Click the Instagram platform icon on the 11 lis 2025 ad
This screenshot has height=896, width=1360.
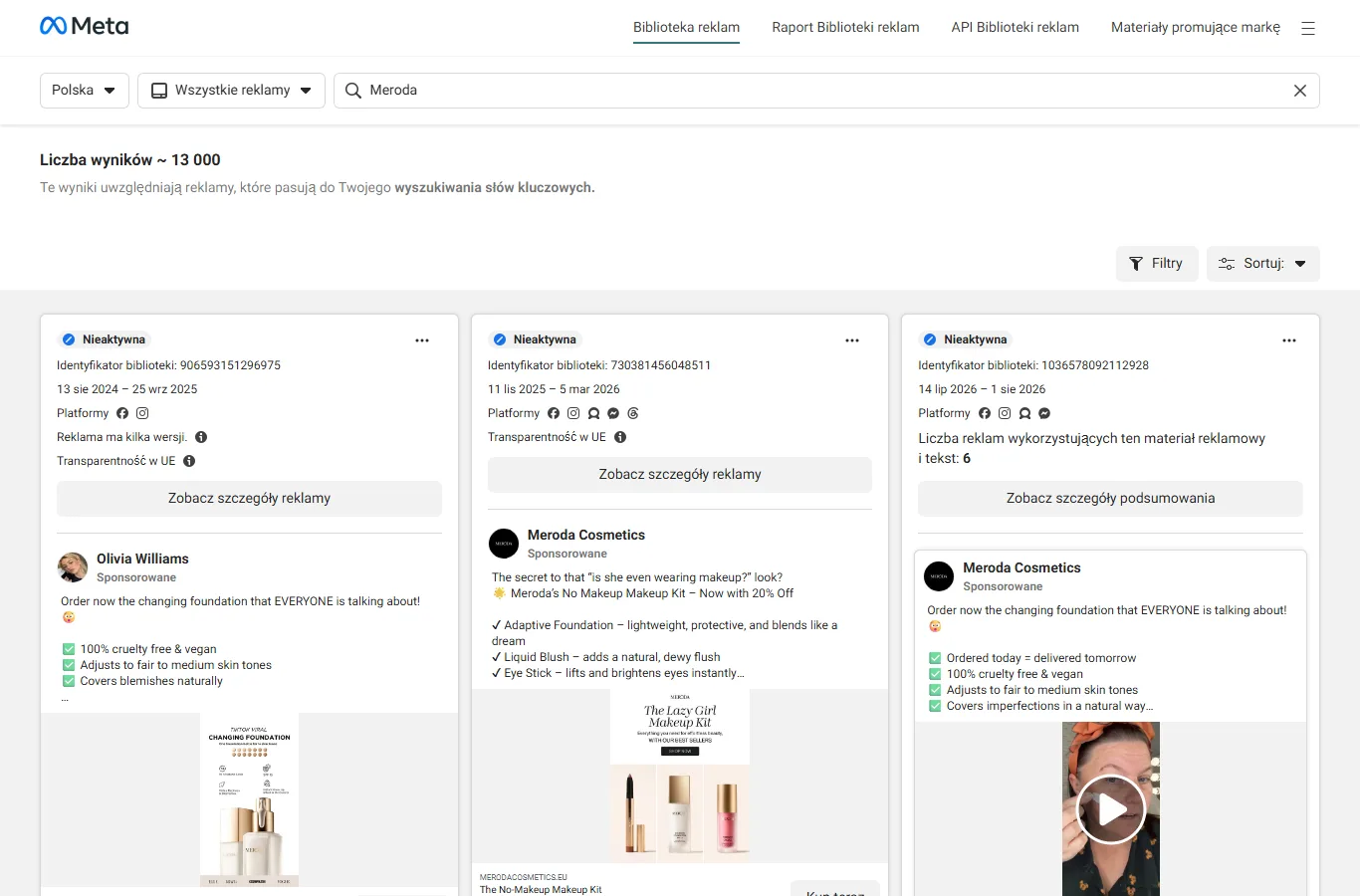573,413
